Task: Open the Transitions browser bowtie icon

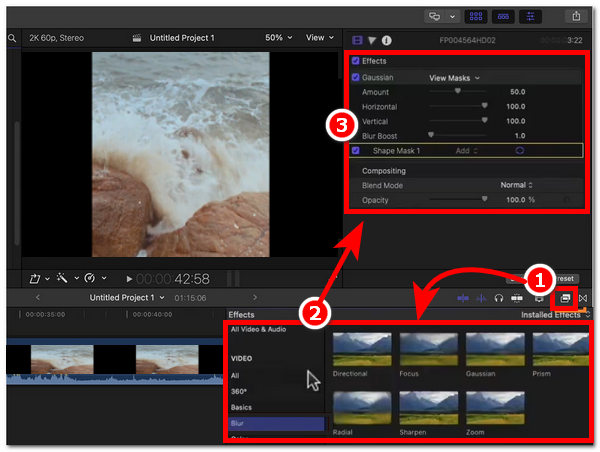Action: (583, 298)
